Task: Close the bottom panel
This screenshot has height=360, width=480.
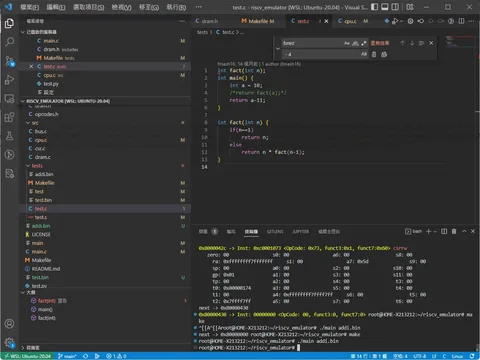Action: click(x=473, y=231)
